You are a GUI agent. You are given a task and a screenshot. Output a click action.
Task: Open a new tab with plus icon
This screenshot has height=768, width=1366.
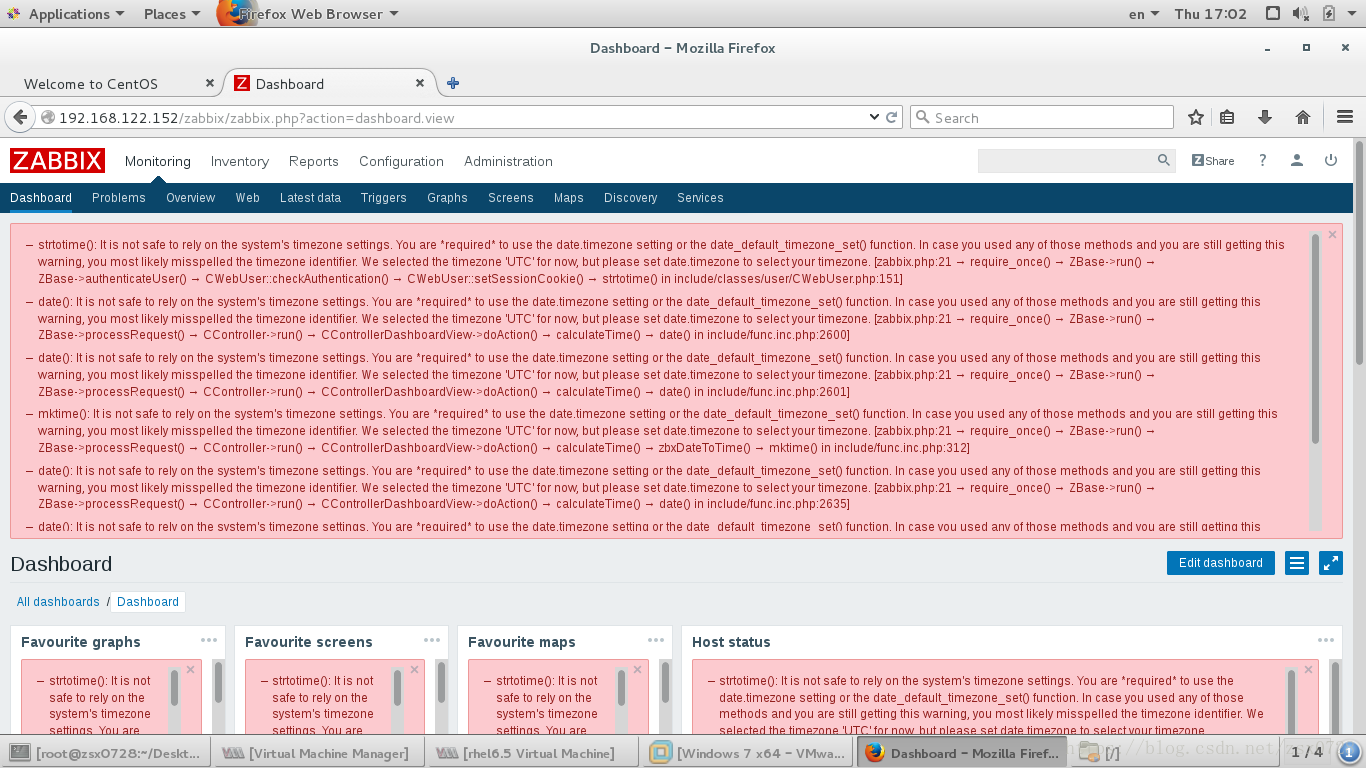453,83
